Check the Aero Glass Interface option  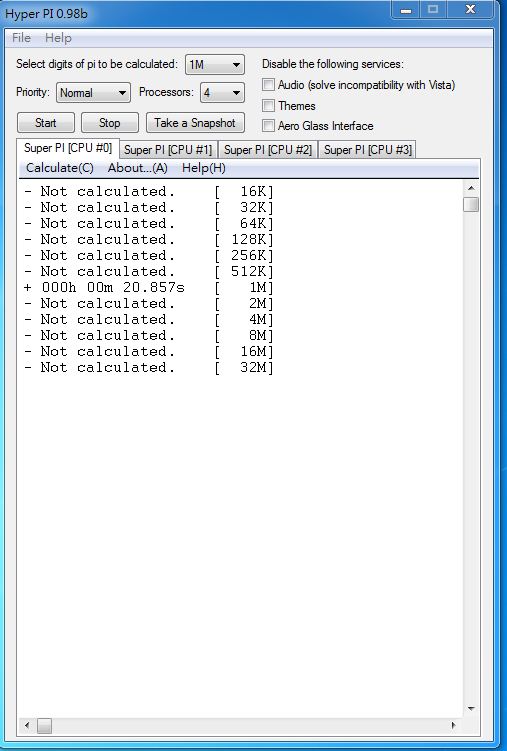(x=269, y=126)
